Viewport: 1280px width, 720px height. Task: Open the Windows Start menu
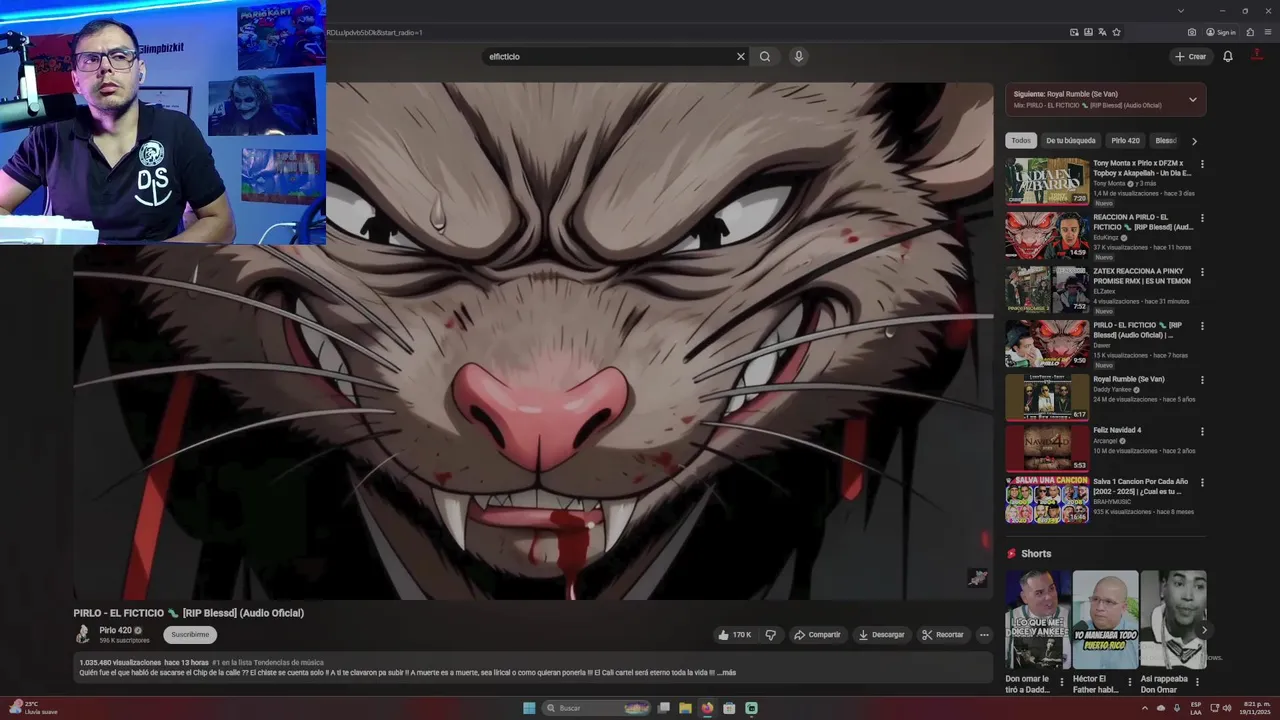(529, 708)
